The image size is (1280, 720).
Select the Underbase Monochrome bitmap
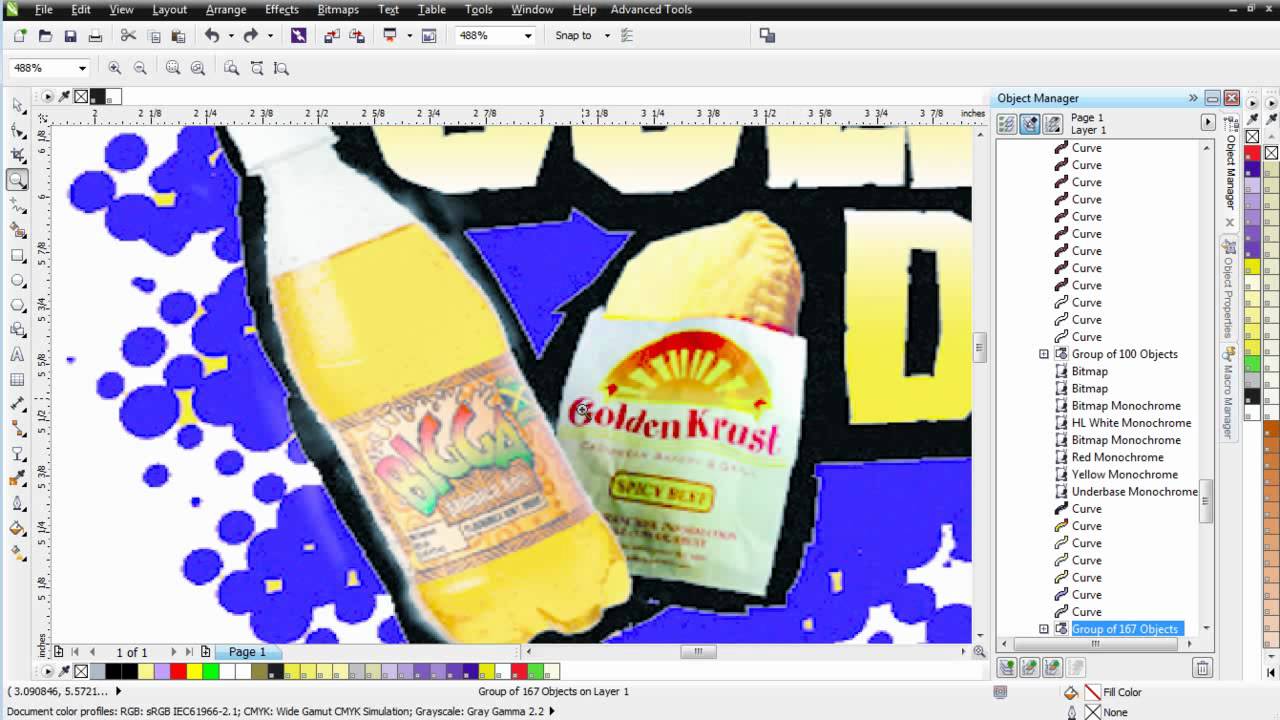tap(1134, 492)
